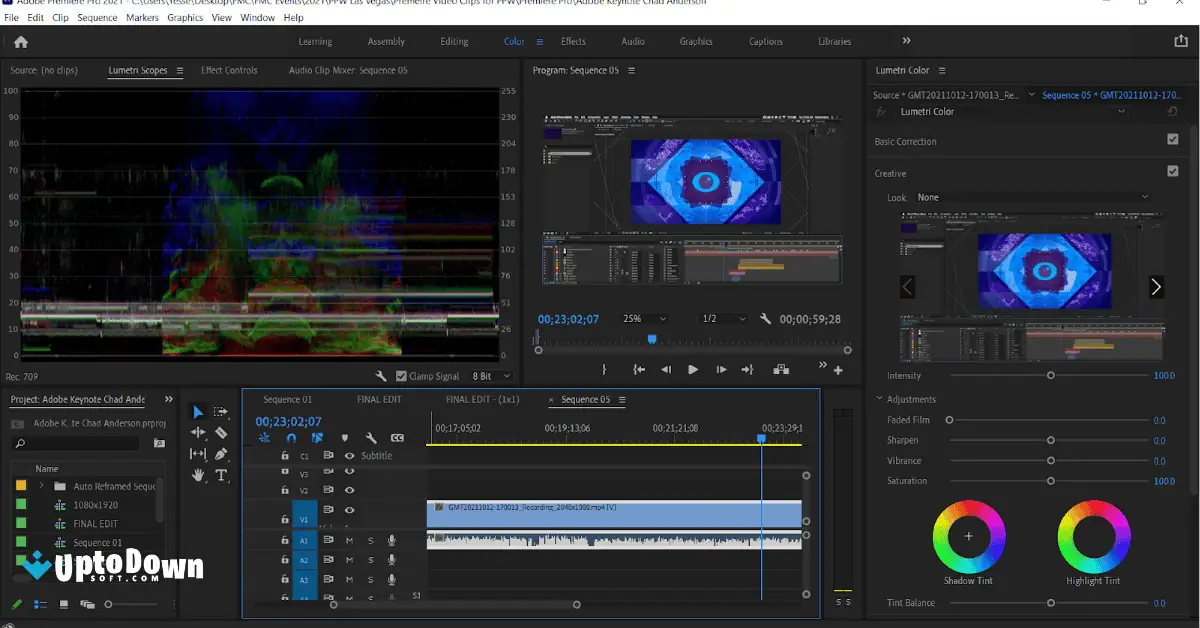The width and height of the screenshot is (1200, 628).
Task: Click the voice-over record mic on track A1
Action: click(391, 540)
